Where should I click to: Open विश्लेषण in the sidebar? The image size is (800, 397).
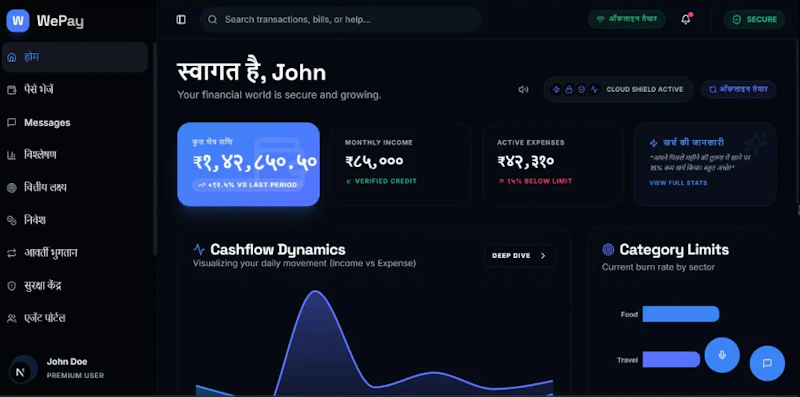pyautogui.click(x=75, y=155)
